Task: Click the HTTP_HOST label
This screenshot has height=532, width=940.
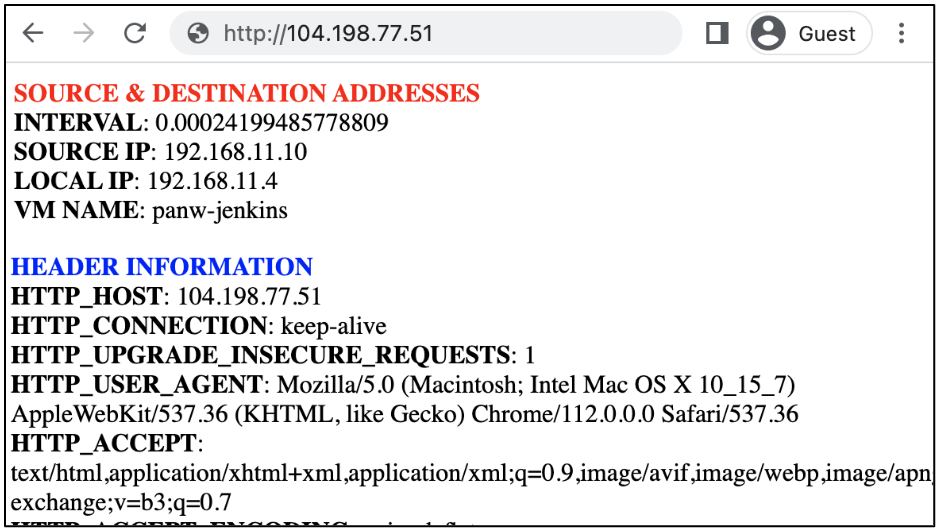Action: point(87,297)
